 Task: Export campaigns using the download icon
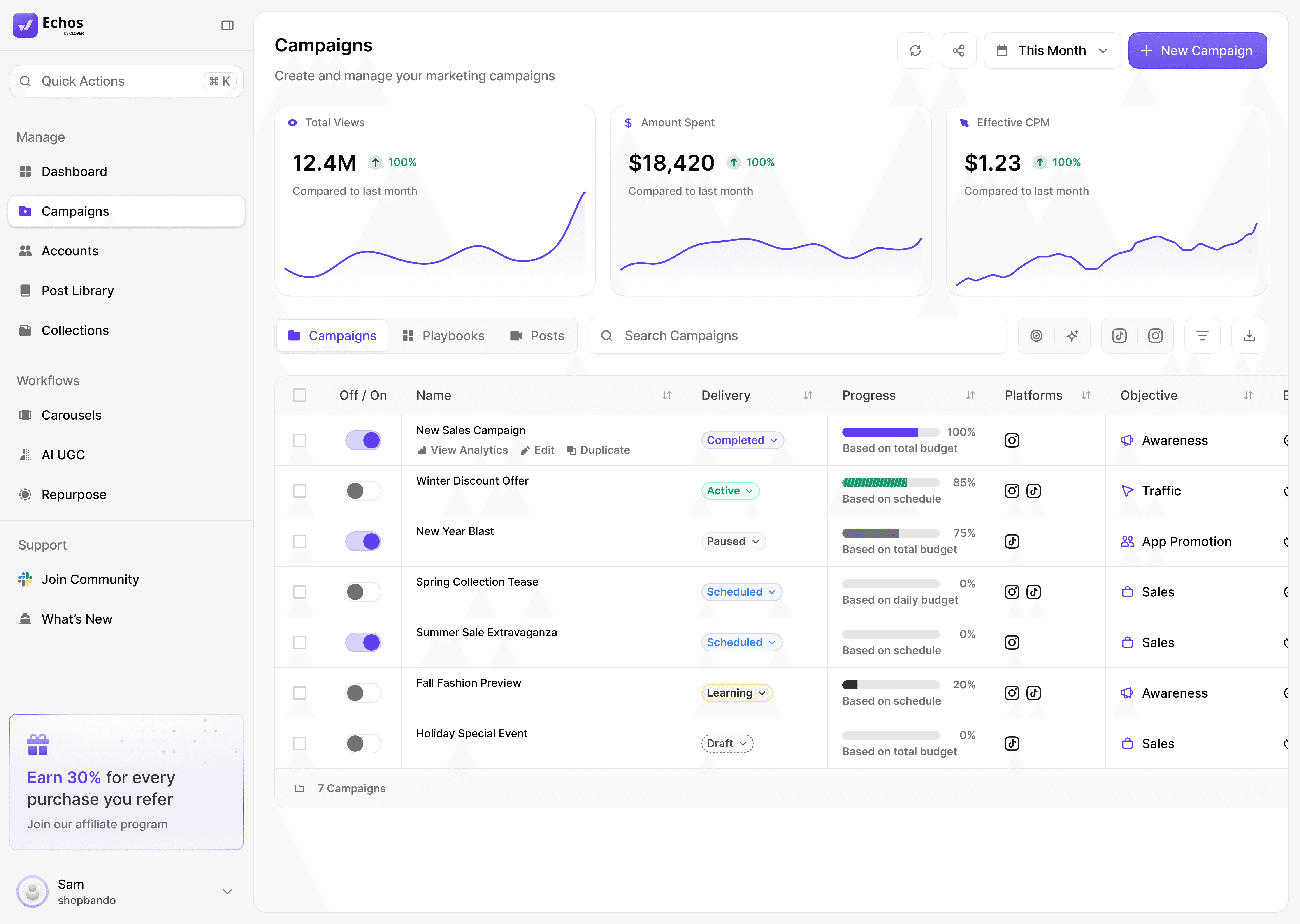[x=1249, y=336]
